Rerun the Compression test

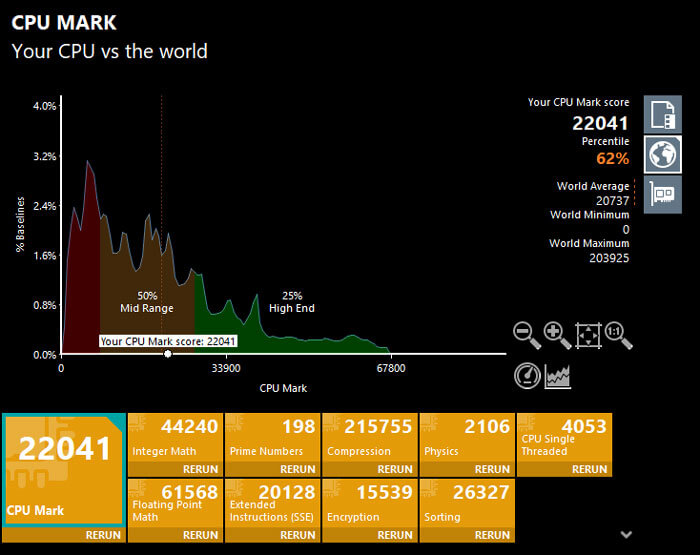pyautogui.click(x=395, y=469)
